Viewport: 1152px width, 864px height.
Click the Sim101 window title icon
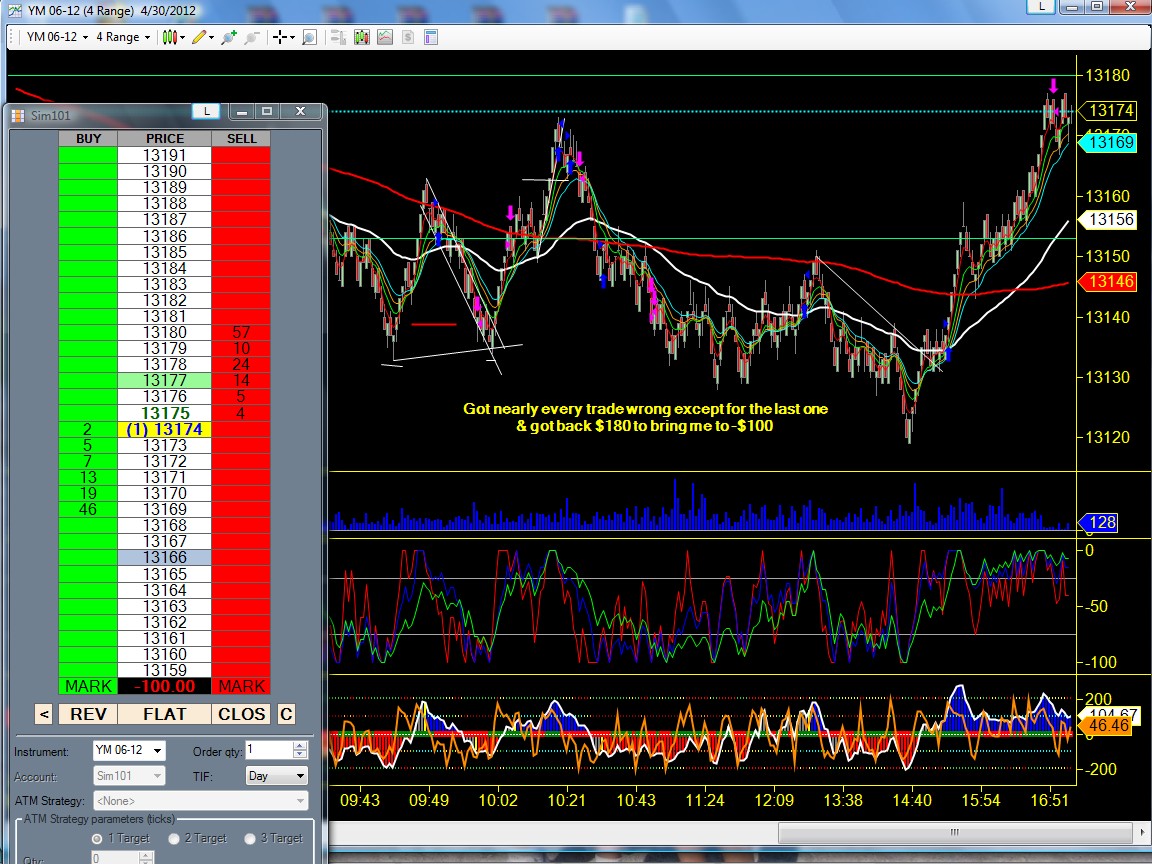coord(18,115)
